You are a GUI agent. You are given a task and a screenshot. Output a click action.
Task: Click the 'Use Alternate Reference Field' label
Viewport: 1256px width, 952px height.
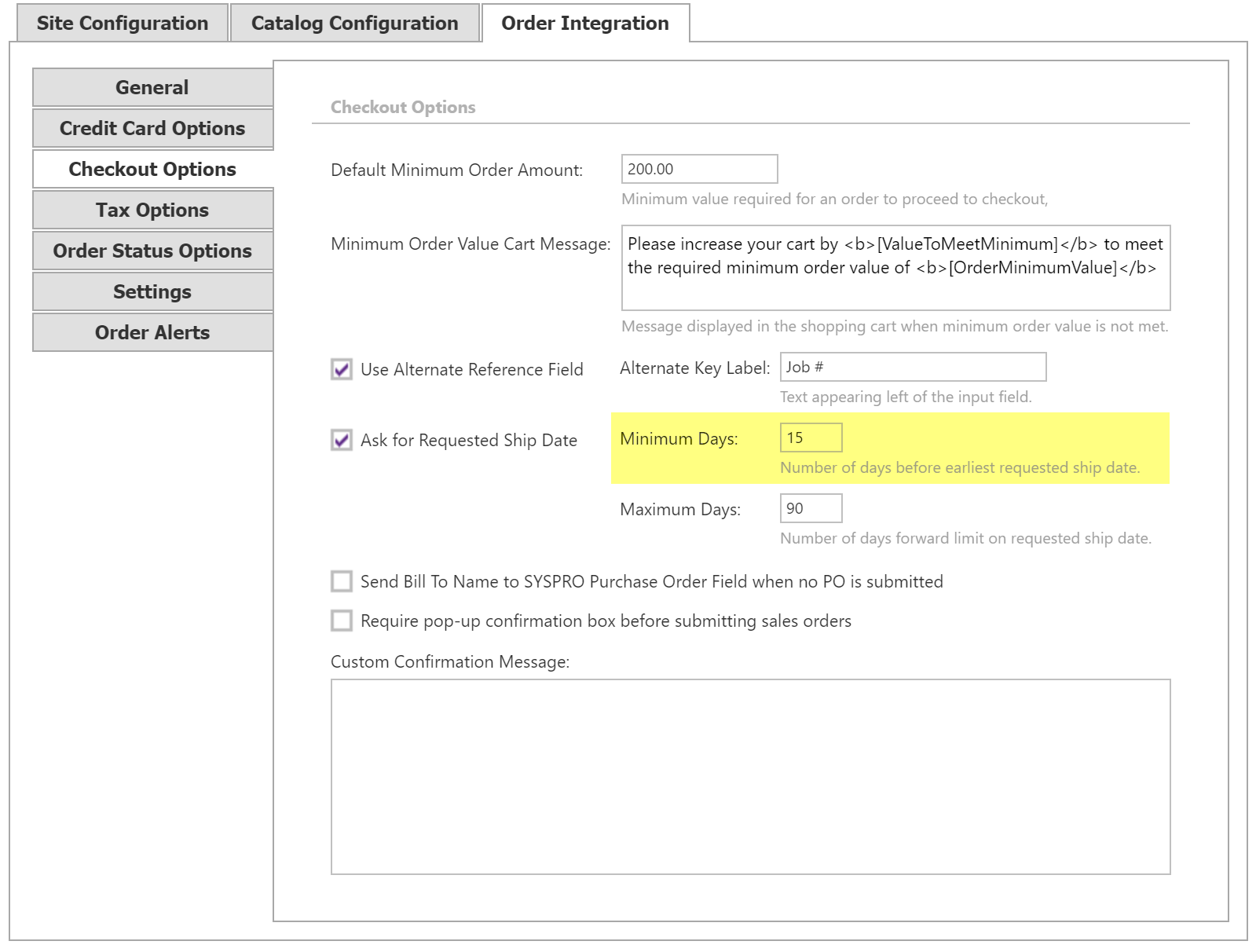(x=471, y=370)
